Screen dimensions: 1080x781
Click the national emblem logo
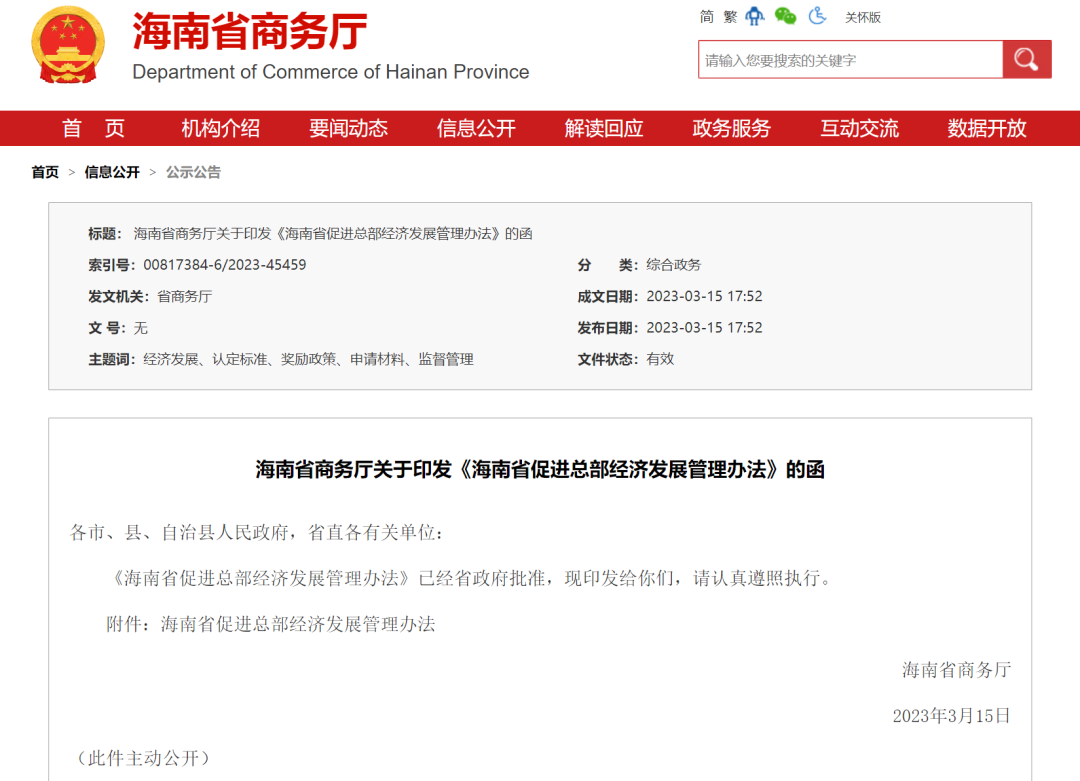point(68,45)
